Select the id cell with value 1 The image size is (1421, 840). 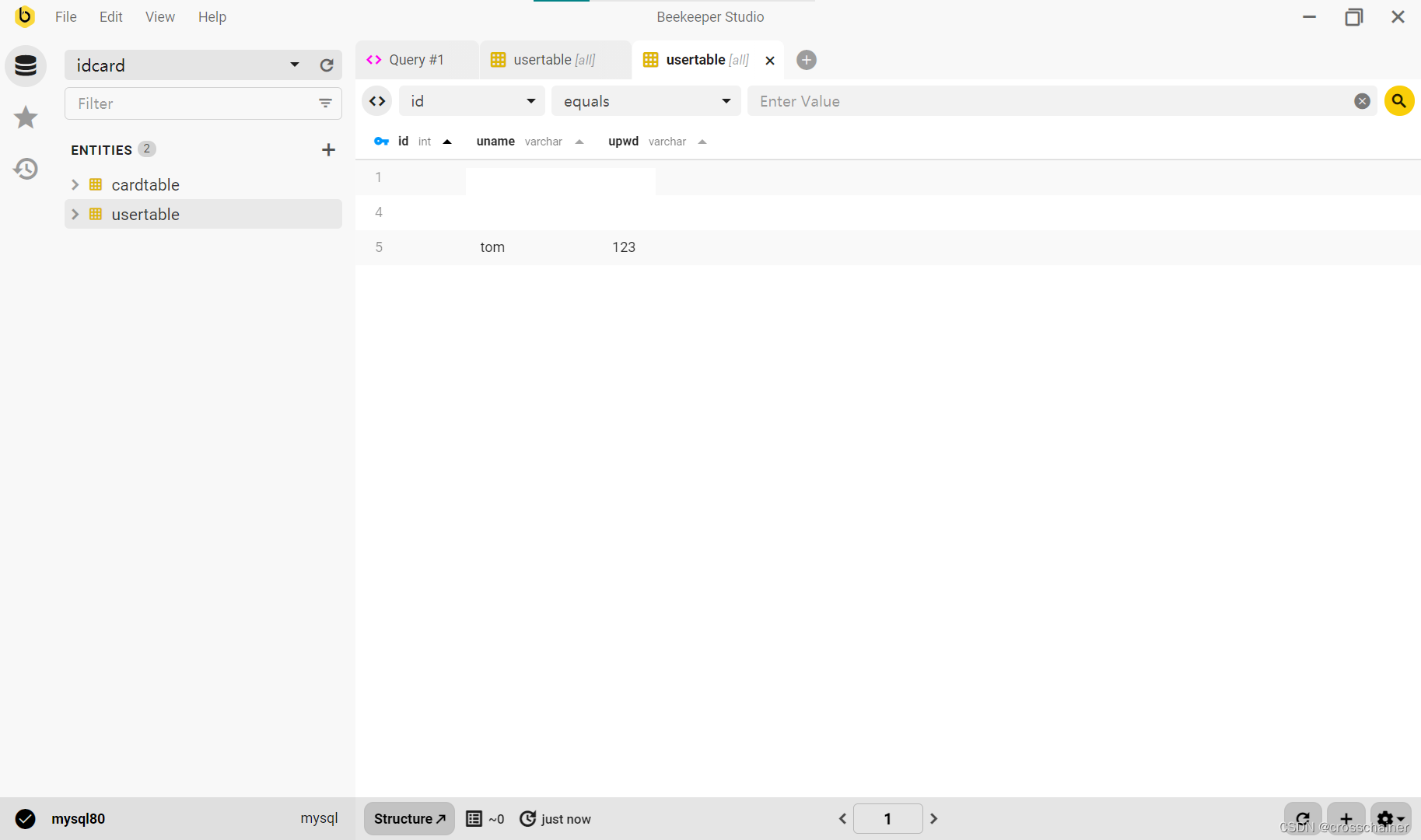point(411,177)
